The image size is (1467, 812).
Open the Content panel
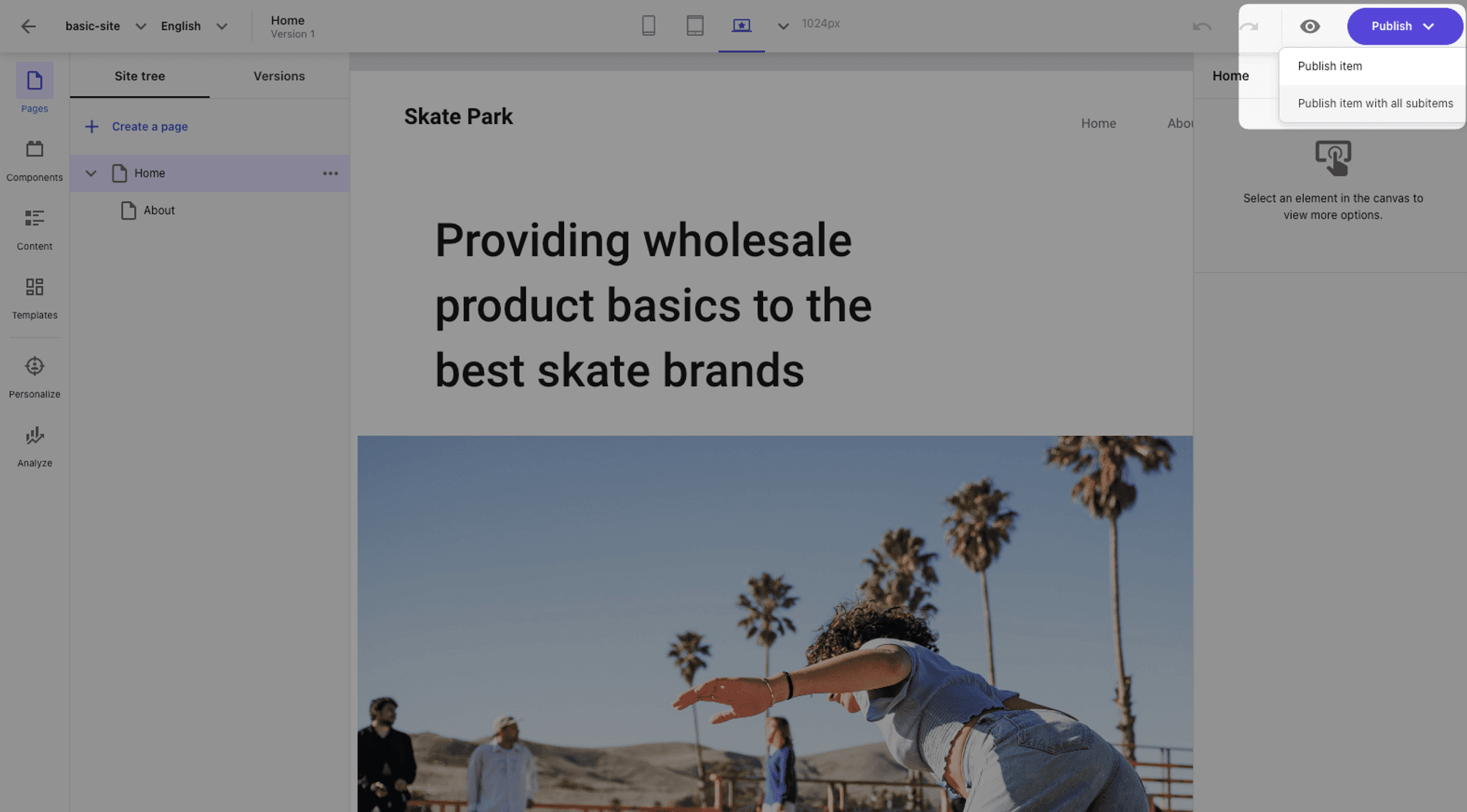coord(34,229)
